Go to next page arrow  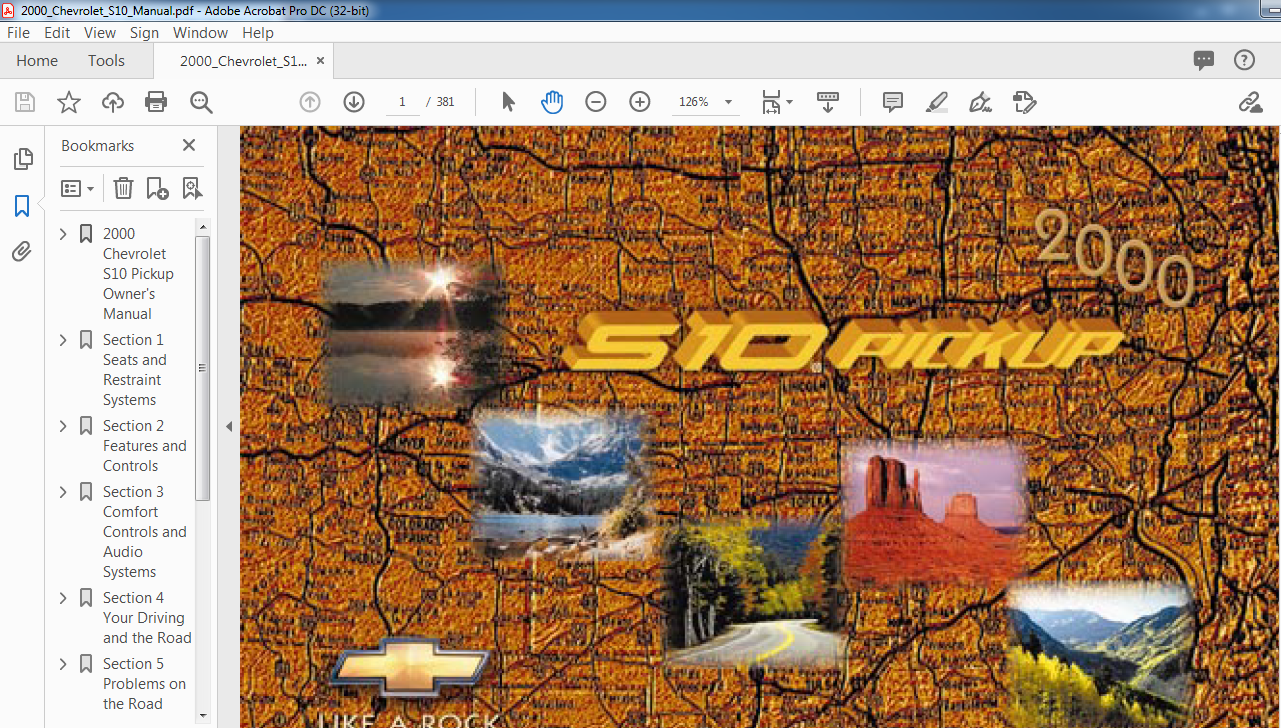coord(354,102)
